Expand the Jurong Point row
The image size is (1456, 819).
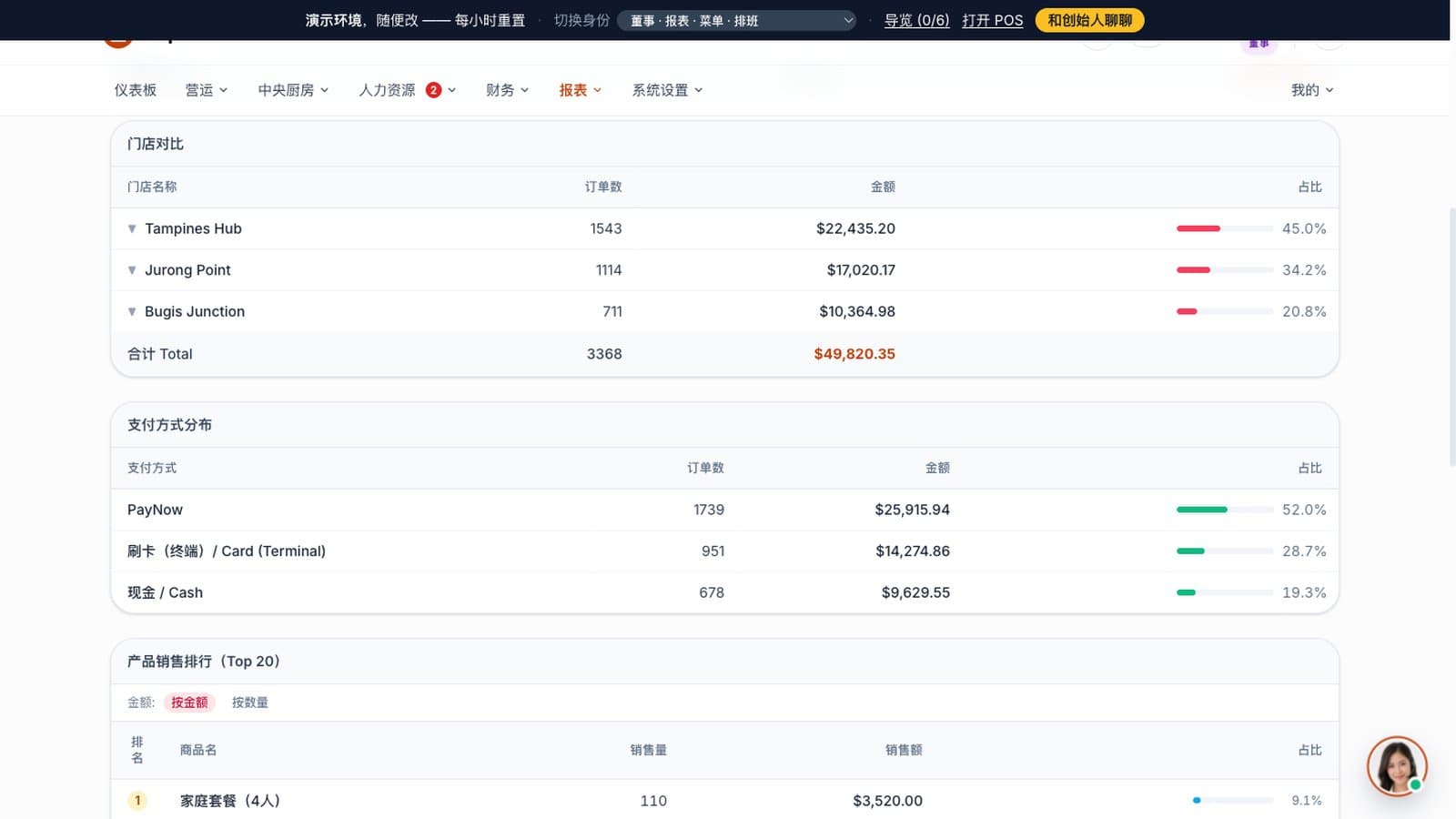click(x=132, y=270)
